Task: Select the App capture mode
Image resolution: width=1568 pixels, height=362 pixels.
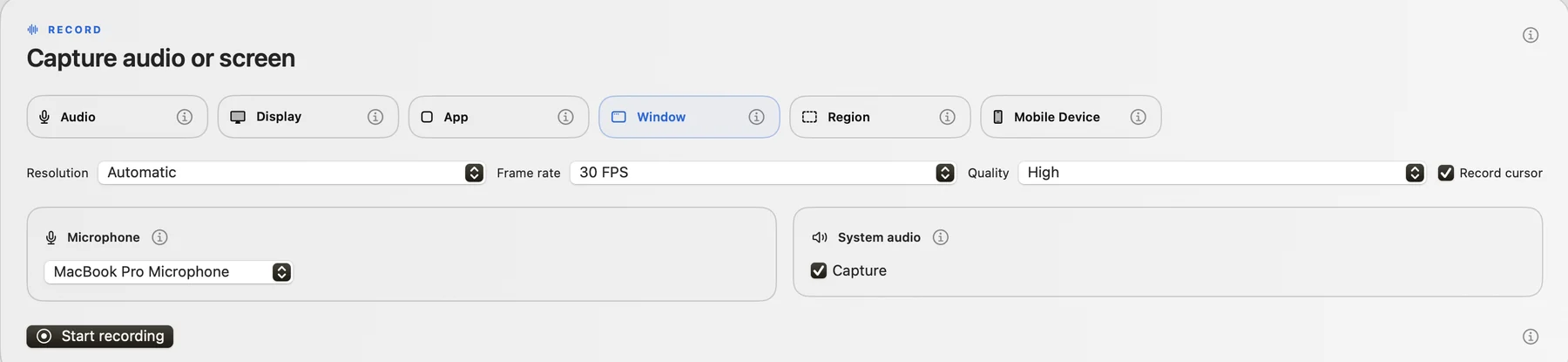Action: [499, 117]
